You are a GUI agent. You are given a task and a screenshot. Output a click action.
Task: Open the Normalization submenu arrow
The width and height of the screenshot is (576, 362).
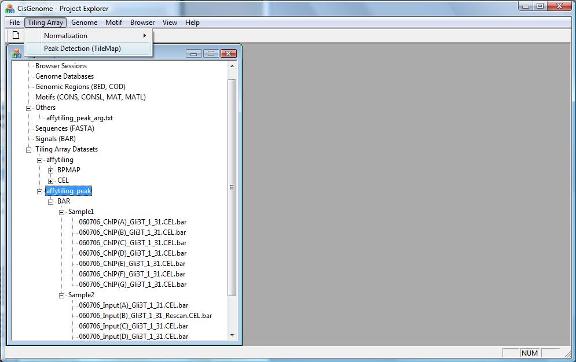(145, 36)
